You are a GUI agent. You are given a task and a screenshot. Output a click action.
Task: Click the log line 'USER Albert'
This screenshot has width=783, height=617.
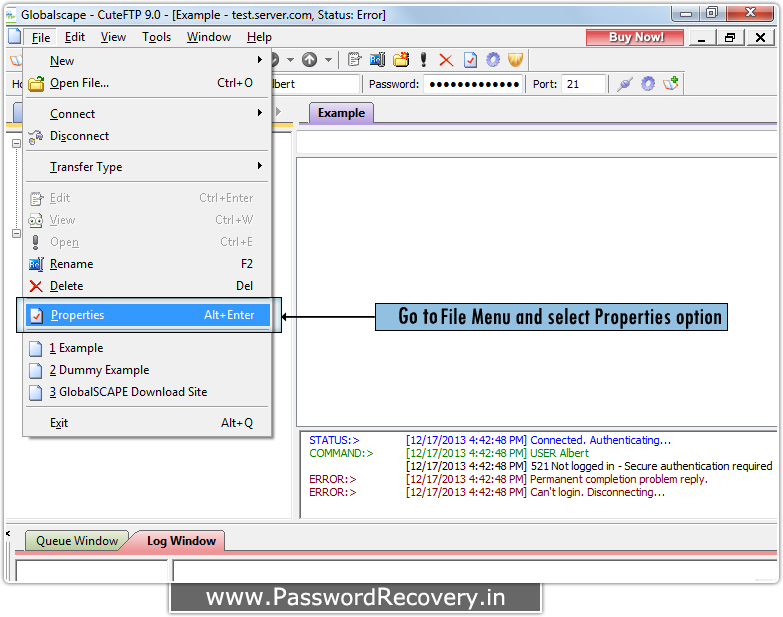click(x=559, y=453)
